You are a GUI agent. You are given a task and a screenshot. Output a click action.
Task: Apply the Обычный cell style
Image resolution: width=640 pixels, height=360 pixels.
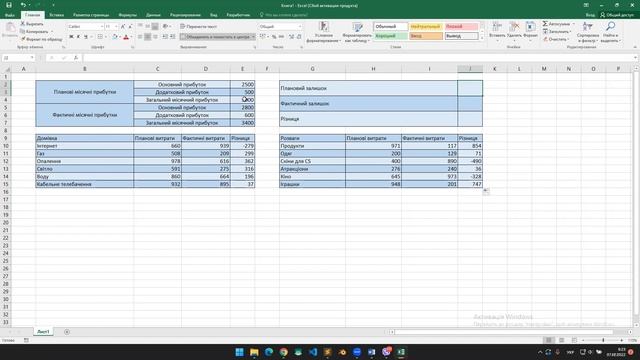click(x=391, y=27)
